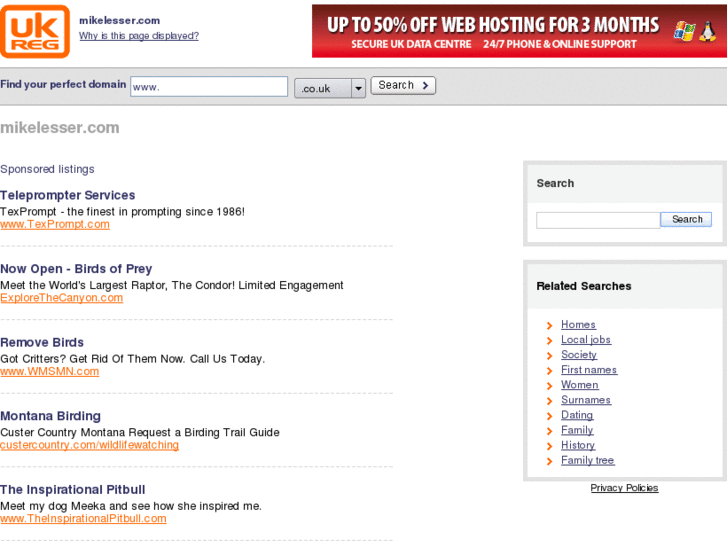This screenshot has width=727, height=545.
Task: Click the UK REG logo
Action: [x=35, y=32]
